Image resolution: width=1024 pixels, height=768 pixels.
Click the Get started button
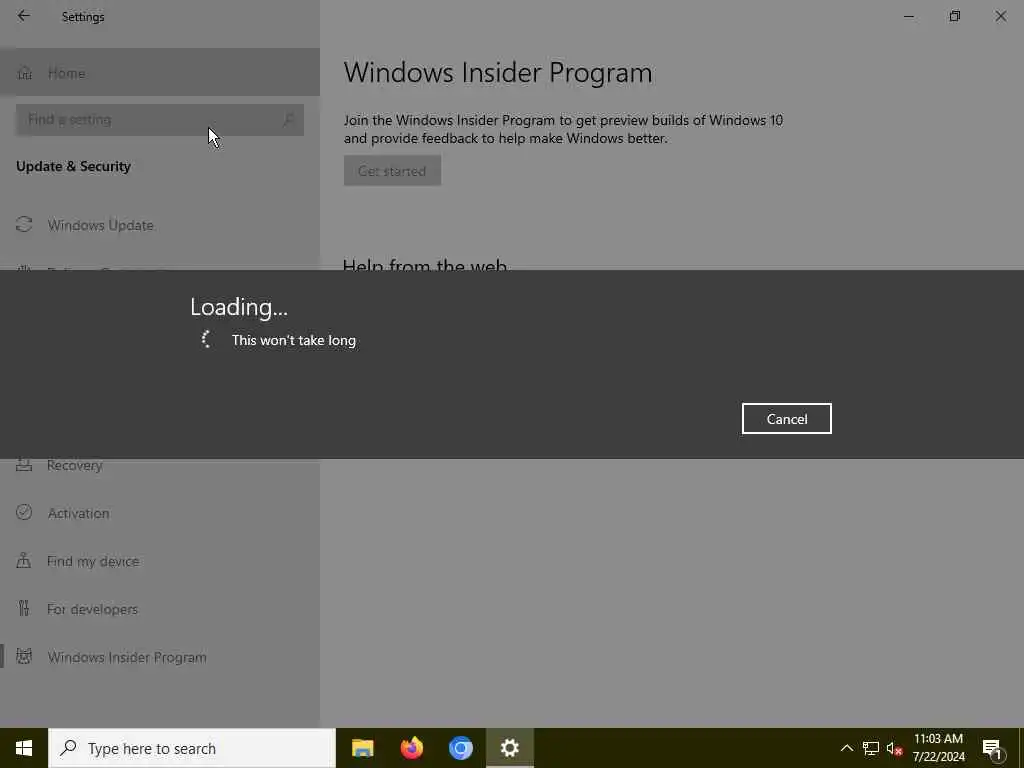(392, 170)
